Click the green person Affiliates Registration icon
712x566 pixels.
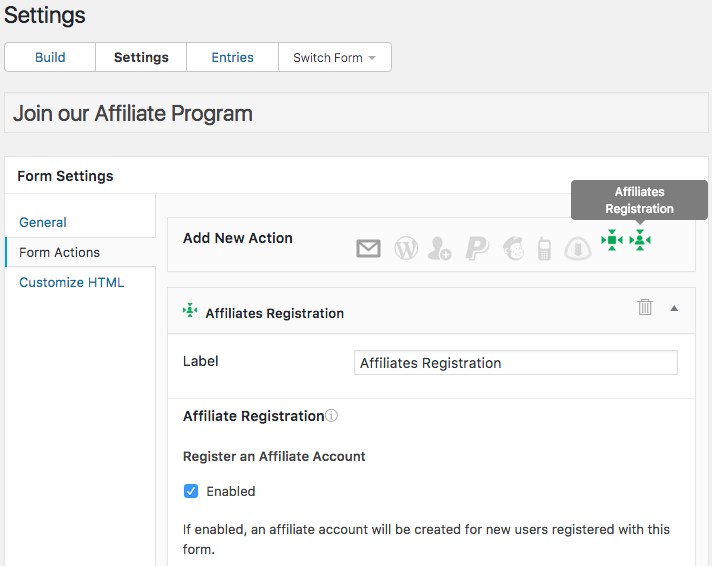[x=640, y=240]
